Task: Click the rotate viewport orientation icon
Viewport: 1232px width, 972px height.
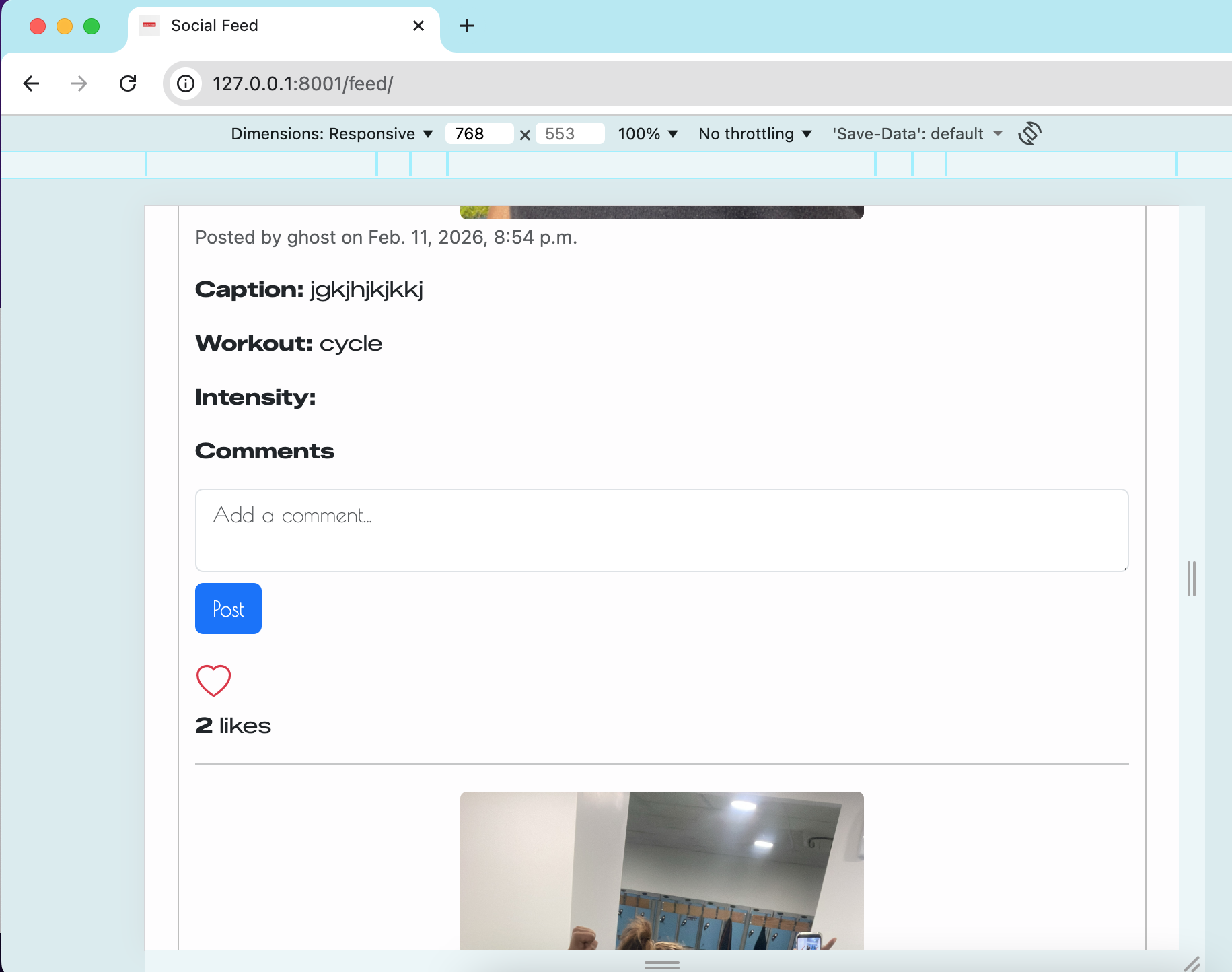Action: pyautogui.click(x=1030, y=133)
